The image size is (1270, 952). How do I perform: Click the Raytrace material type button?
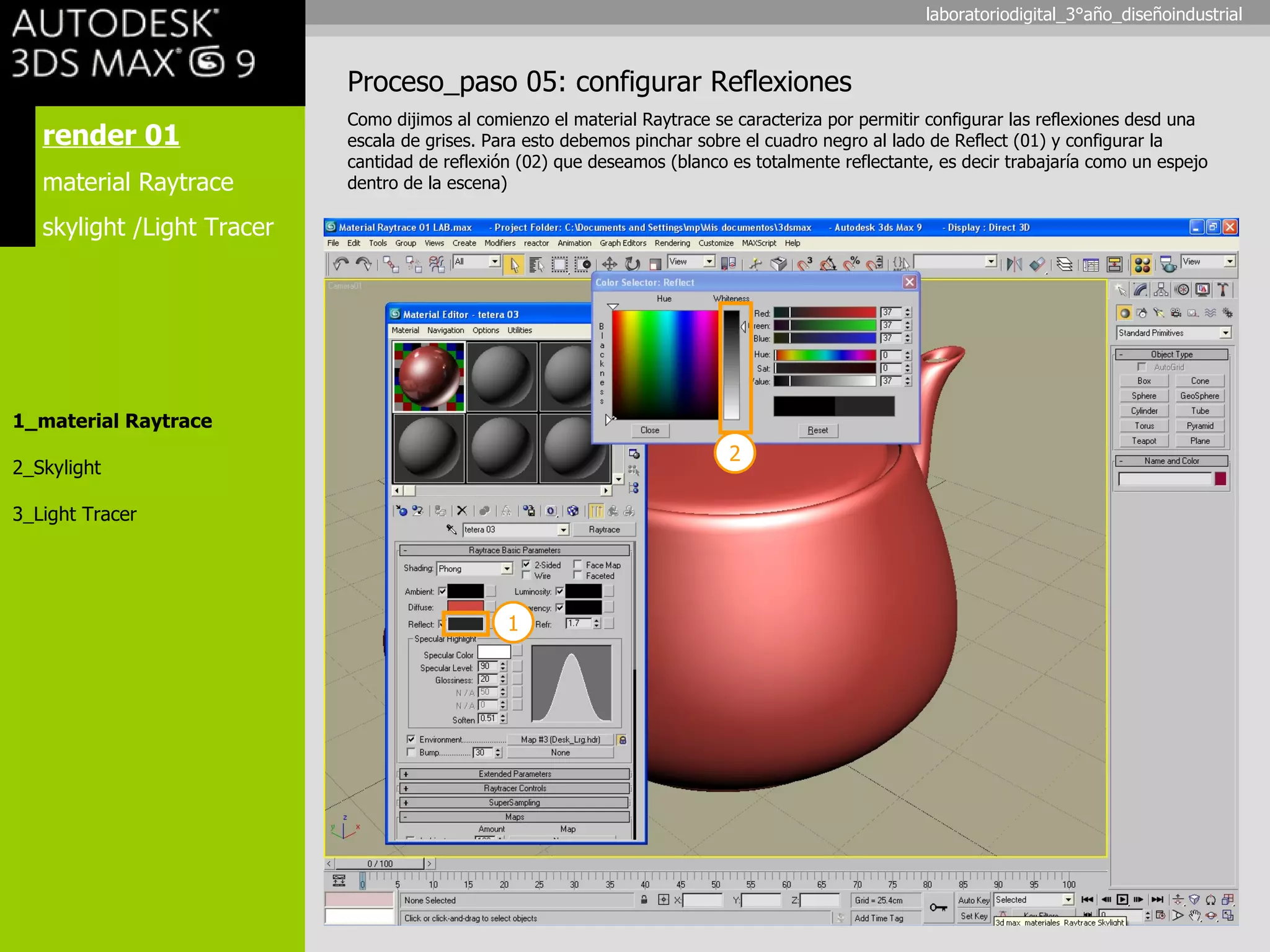604,529
